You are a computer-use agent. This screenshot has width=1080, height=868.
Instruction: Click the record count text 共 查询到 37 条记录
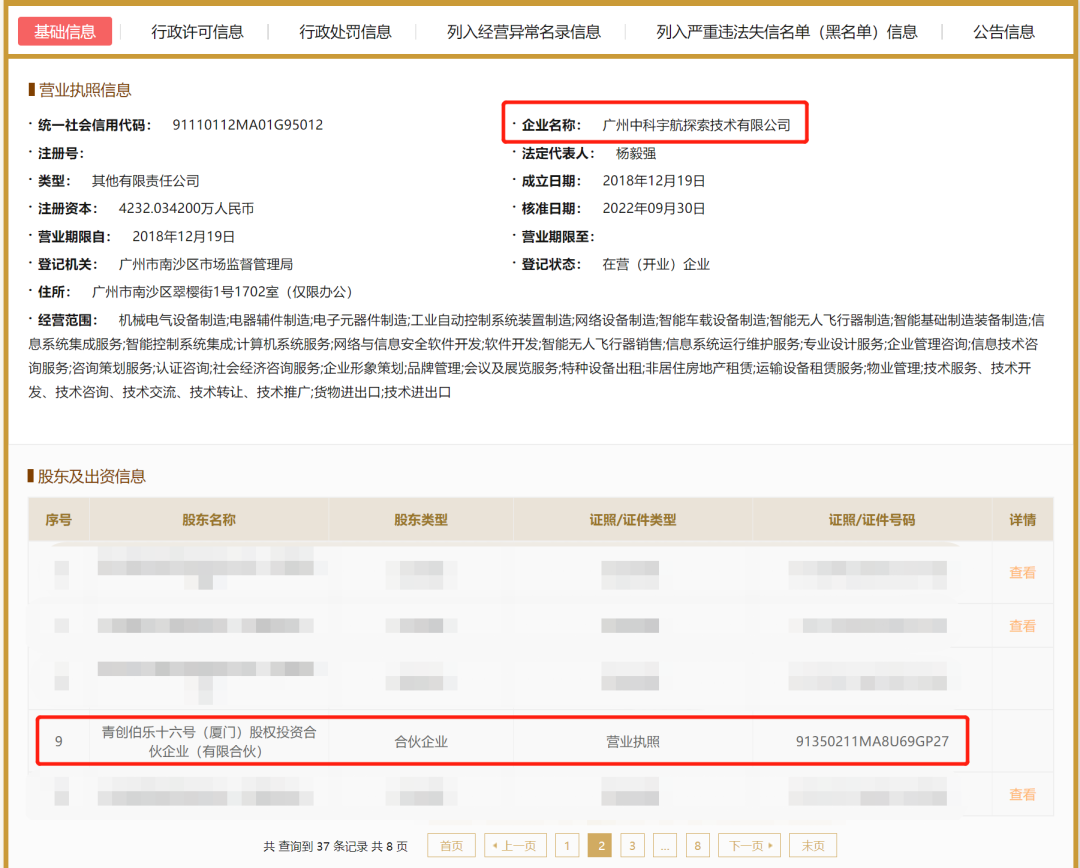coord(315,846)
